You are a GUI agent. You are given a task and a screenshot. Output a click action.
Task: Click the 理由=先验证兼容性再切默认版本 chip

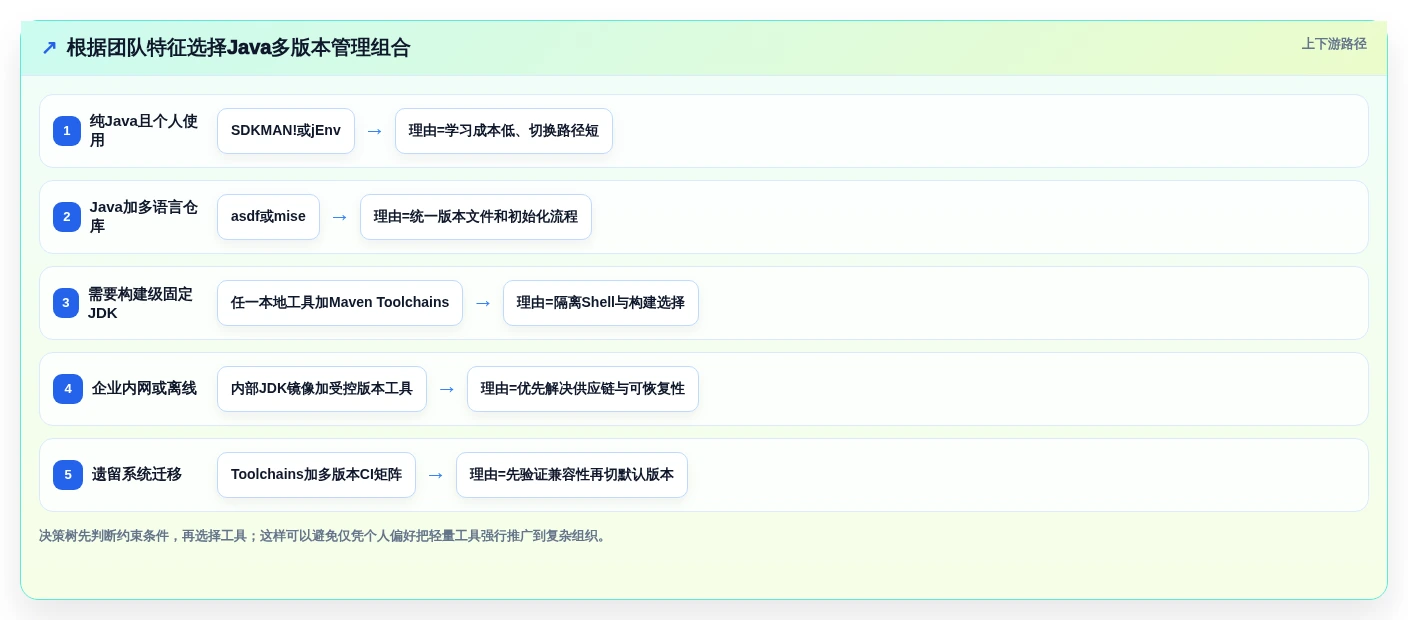pyautogui.click(x=572, y=475)
